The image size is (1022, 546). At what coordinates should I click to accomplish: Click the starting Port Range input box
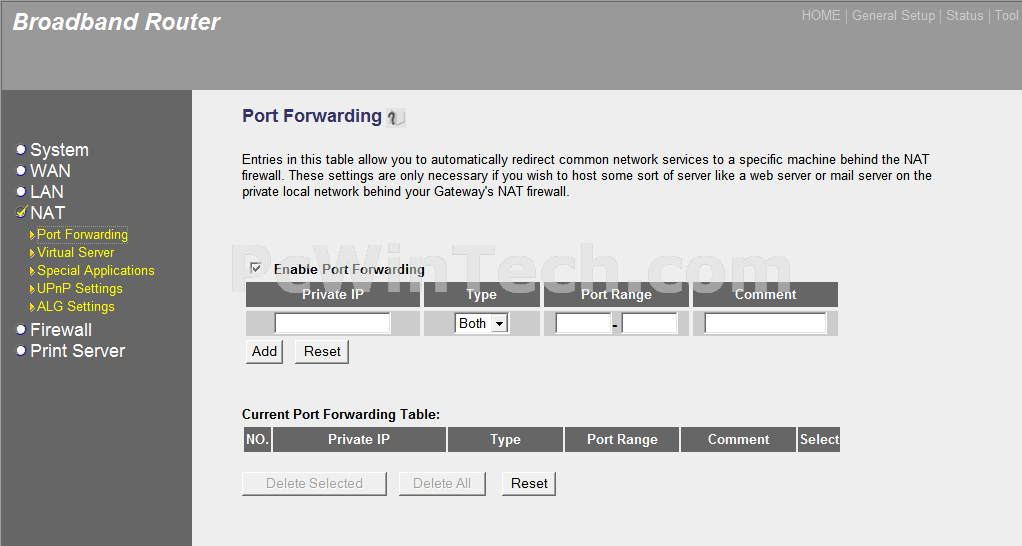pos(583,323)
